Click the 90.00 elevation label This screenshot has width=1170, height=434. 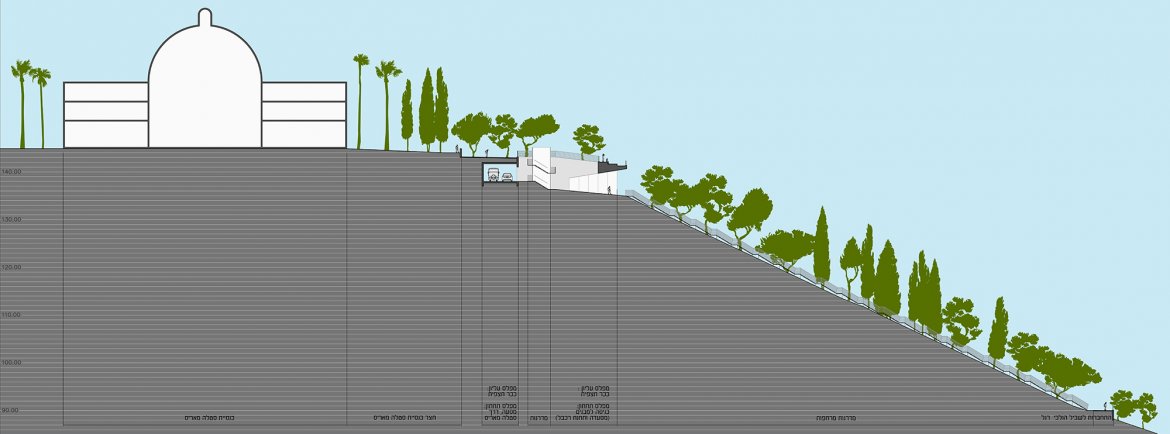tap(10, 410)
